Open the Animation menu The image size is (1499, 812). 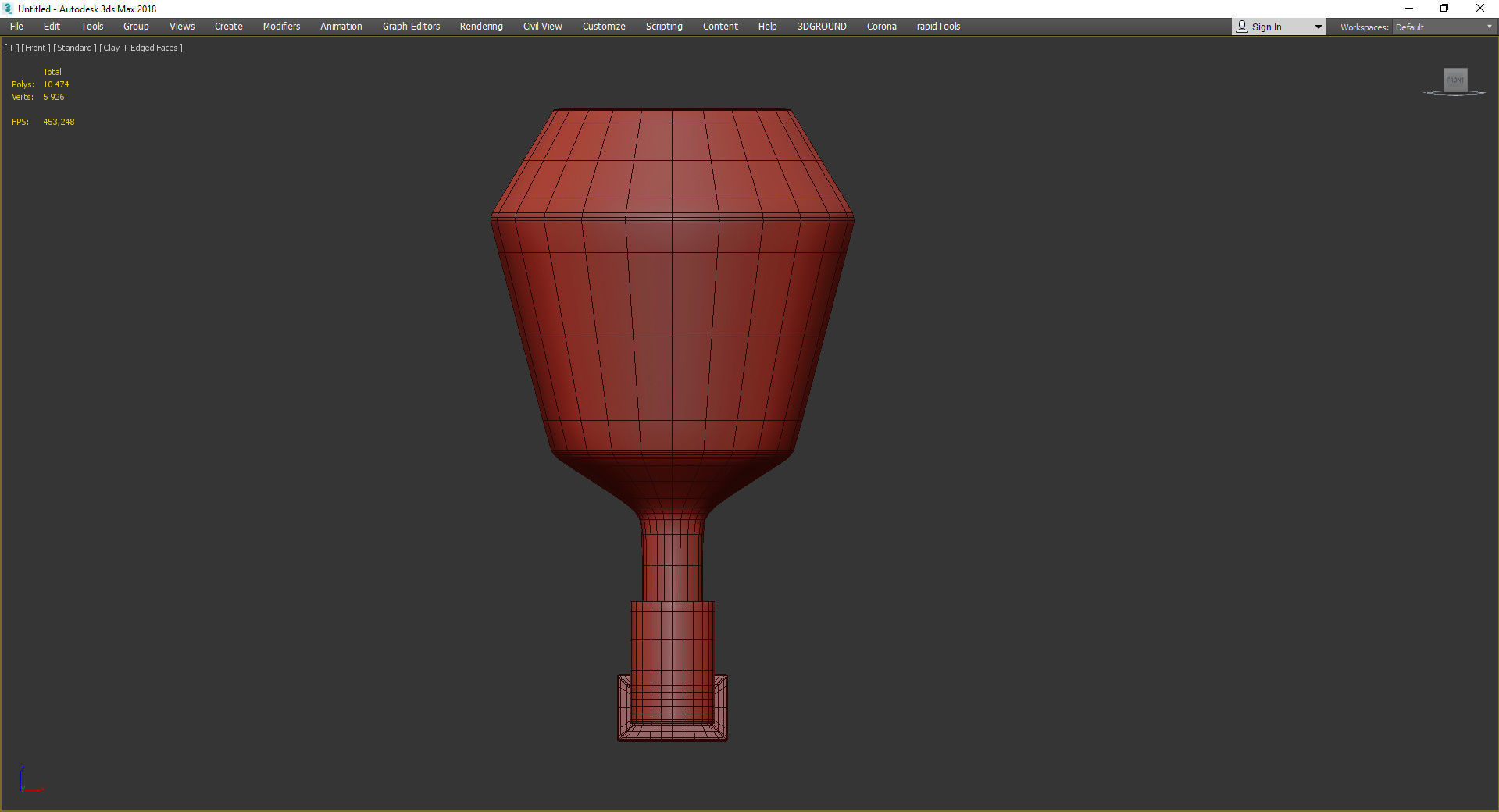[x=341, y=27]
